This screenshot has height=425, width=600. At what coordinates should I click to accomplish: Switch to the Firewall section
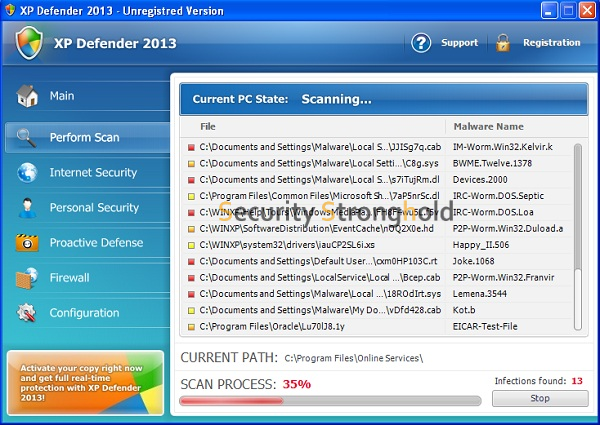[87, 278]
